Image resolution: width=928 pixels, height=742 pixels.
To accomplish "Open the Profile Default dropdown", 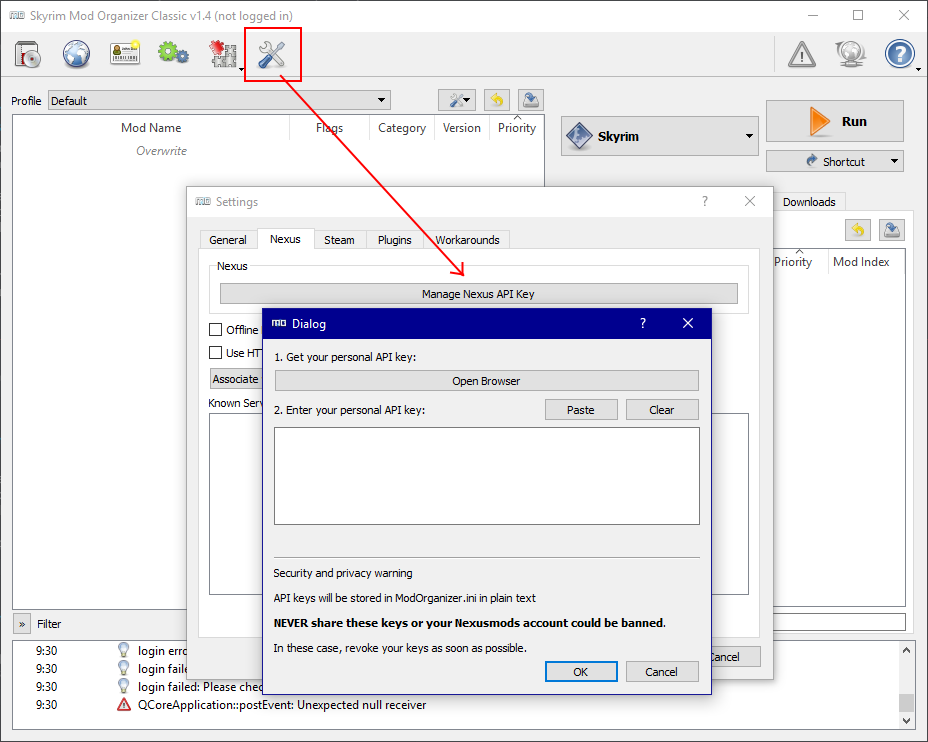I will (x=220, y=101).
